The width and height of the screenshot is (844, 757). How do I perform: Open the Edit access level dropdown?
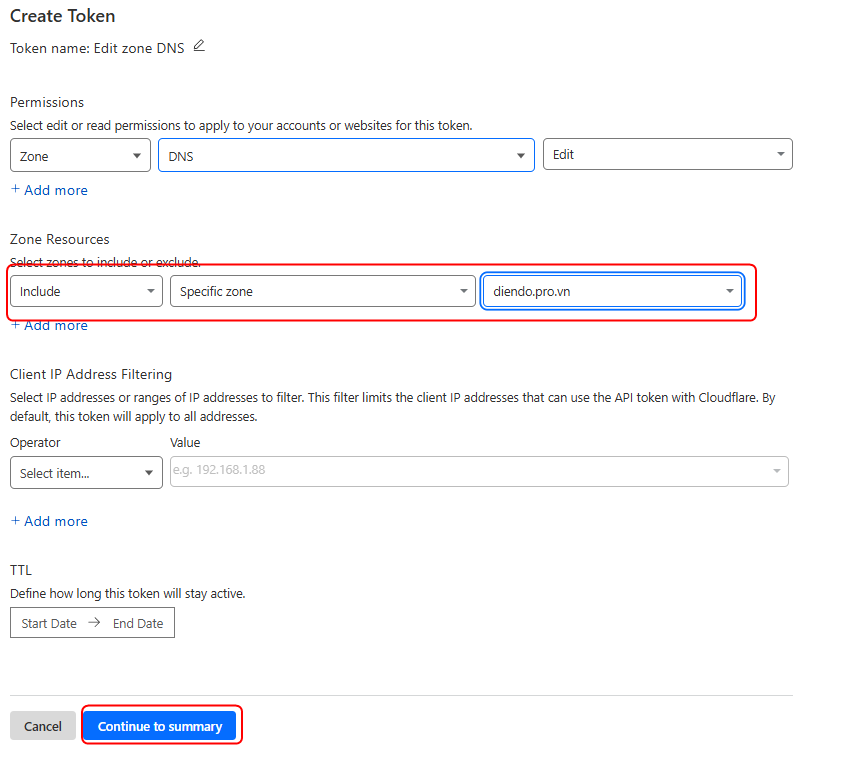(667, 154)
